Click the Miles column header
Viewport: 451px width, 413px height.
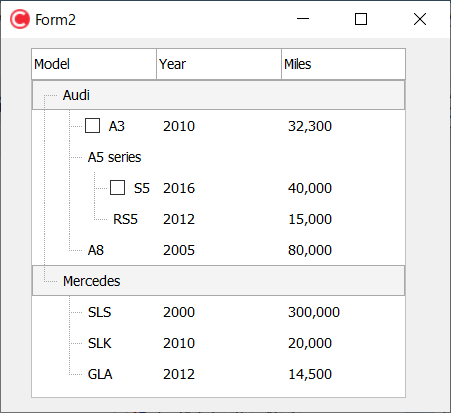[343, 64]
